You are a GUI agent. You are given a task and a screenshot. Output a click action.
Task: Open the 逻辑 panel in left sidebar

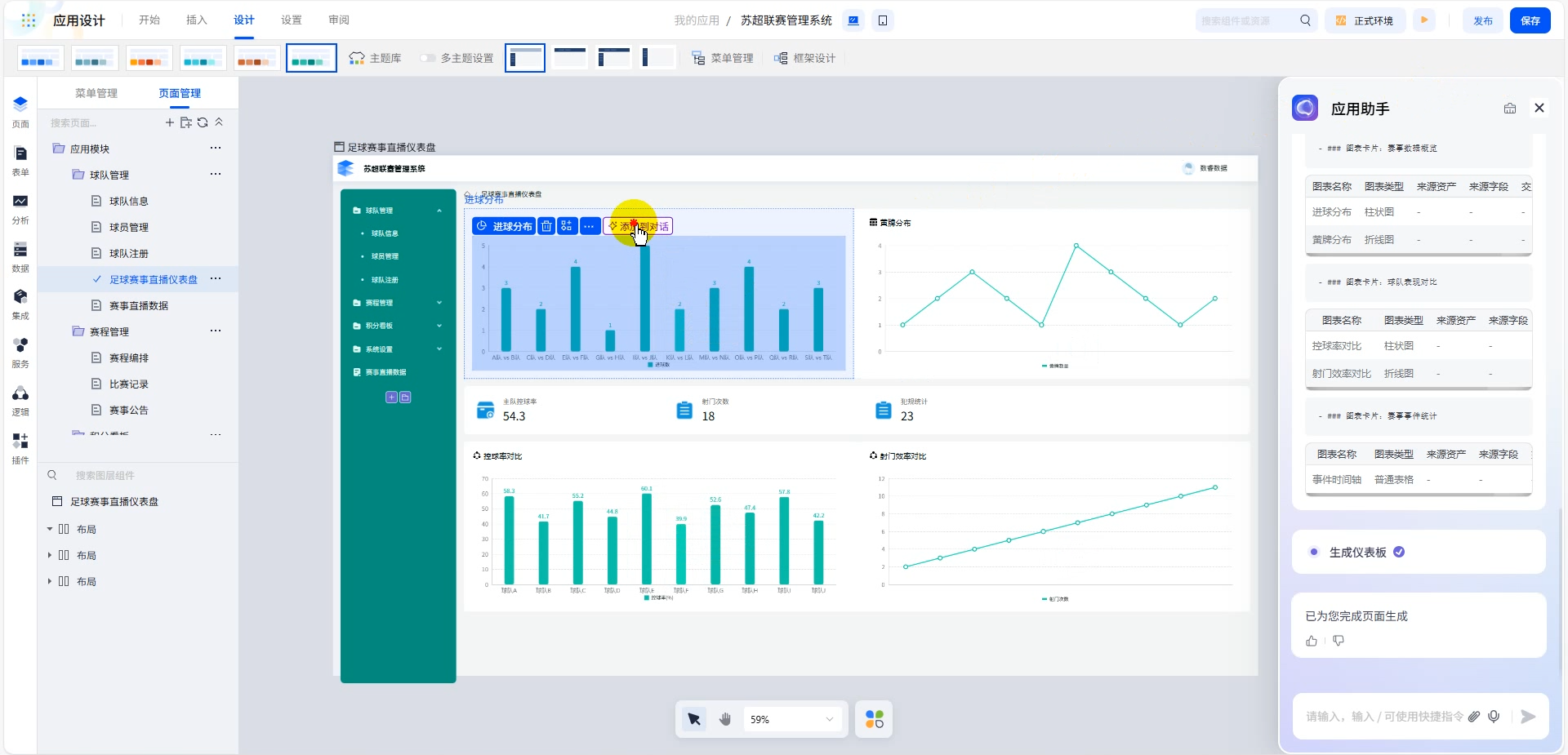pos(20,400)
